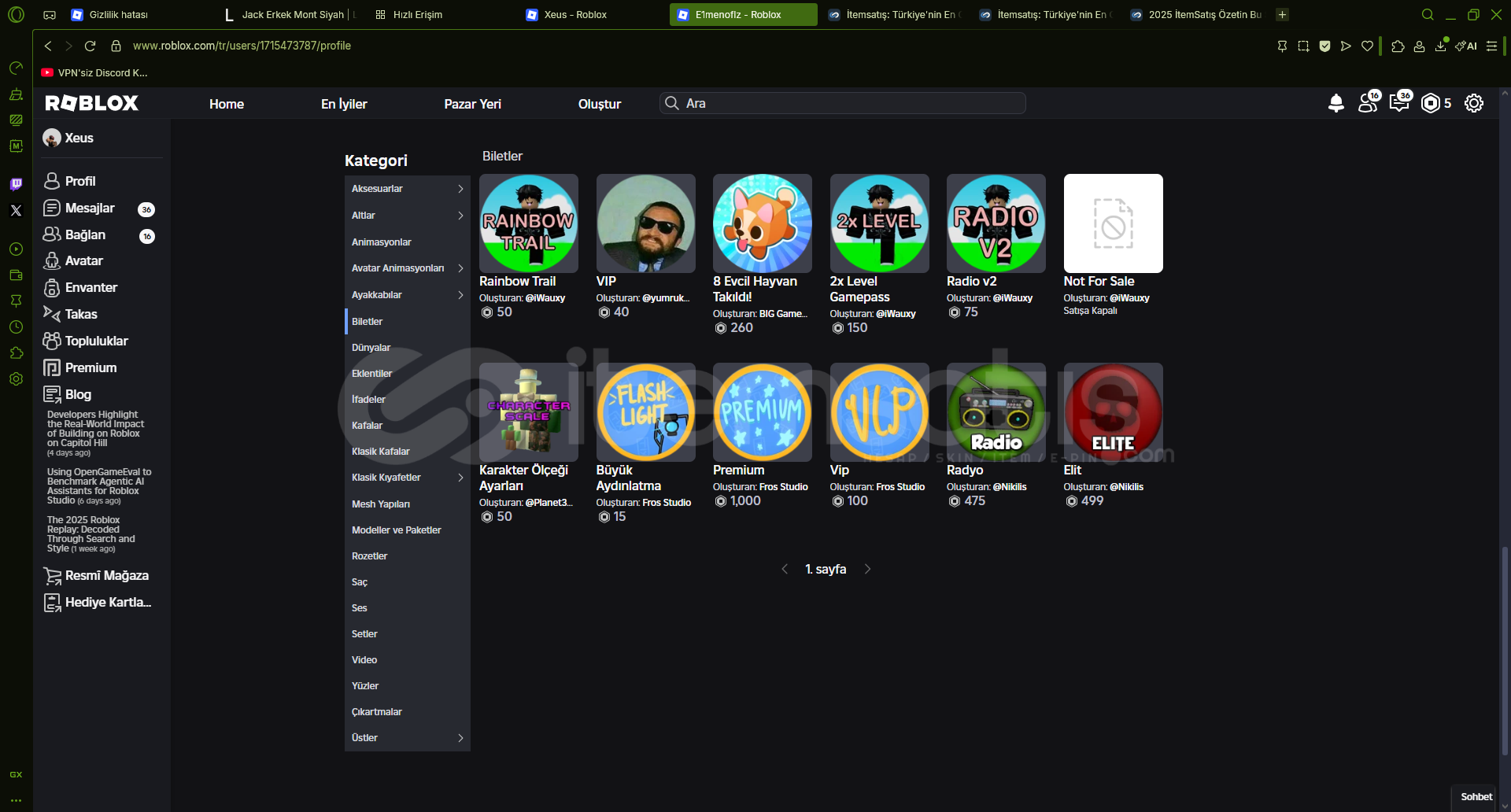Open the Not For Sale item thumbnail
This screenshot has height=812, width=1511.
[1114, 223]
